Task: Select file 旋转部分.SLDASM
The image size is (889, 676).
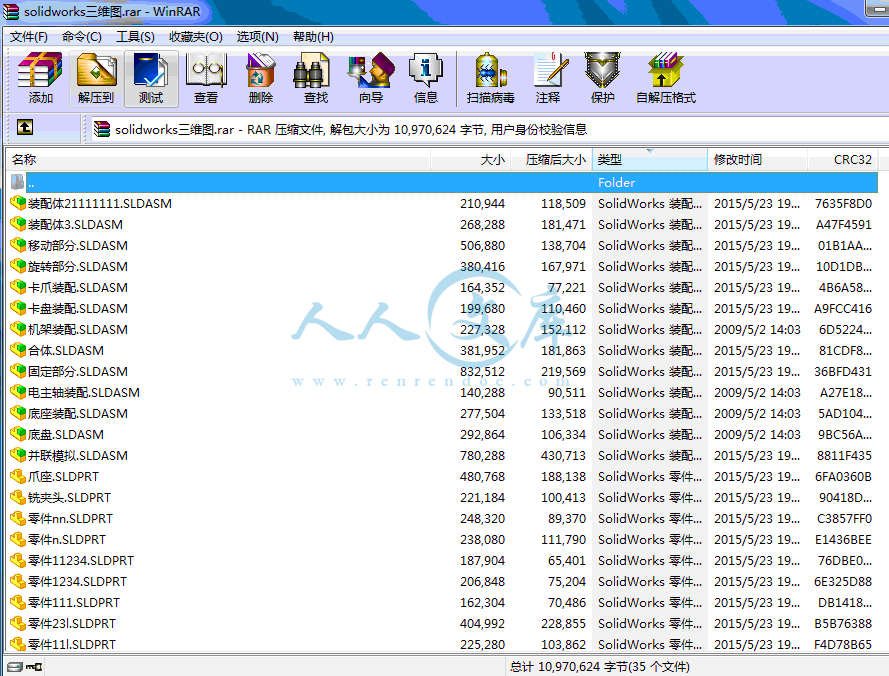Action: click(78, 267)
